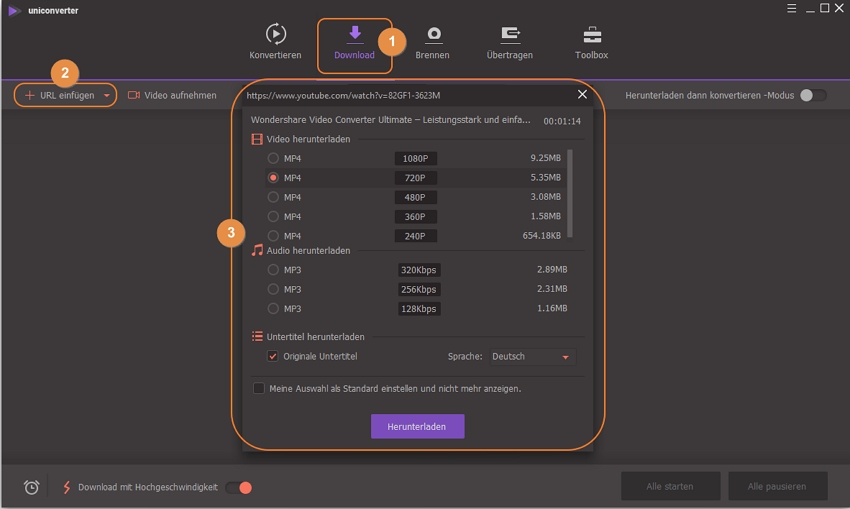Click the Herunterladen button
Screen dimensions: 850x509
417,427
